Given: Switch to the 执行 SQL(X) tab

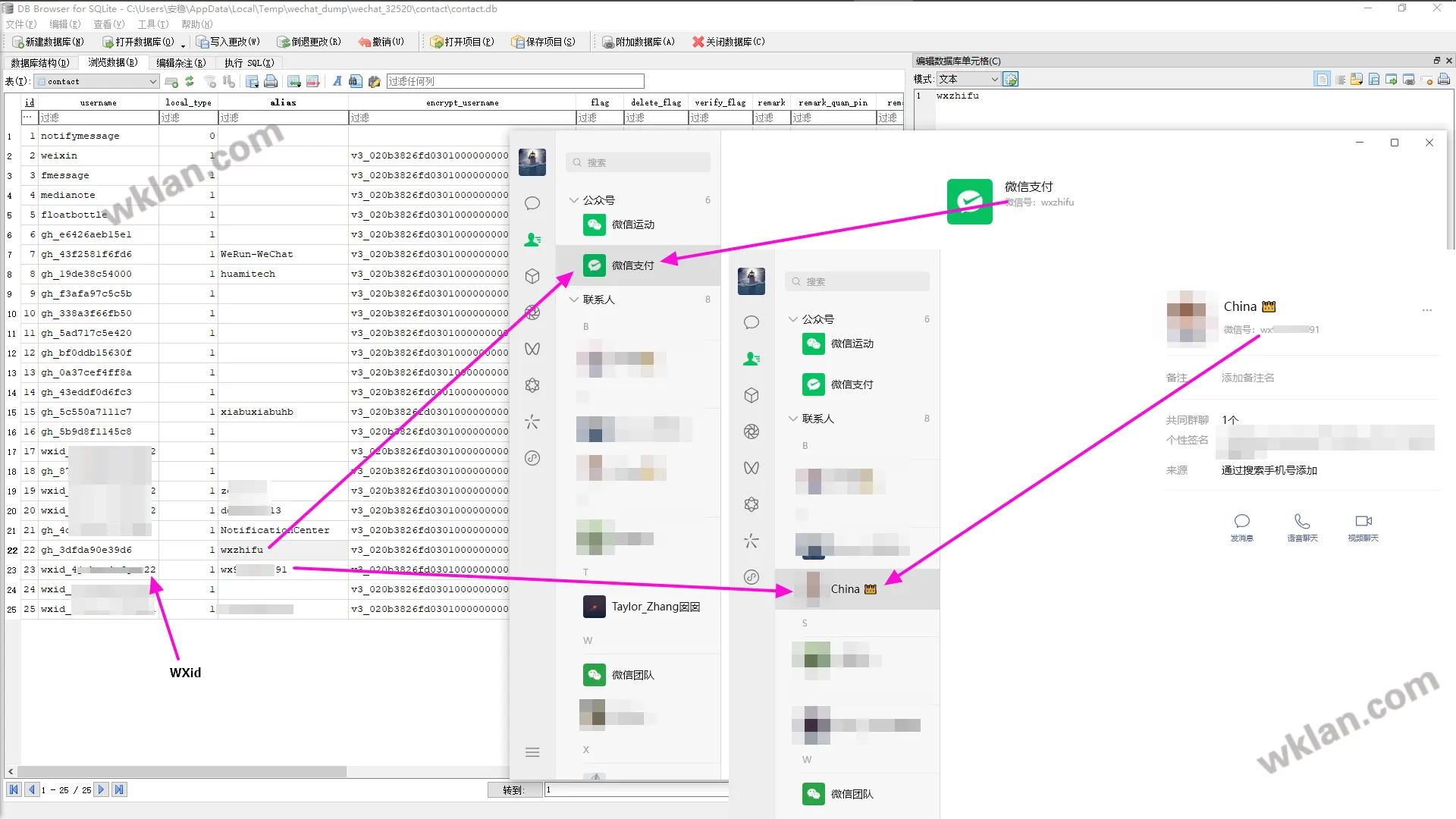Looking at the screenshot, I should click(249, 63).
